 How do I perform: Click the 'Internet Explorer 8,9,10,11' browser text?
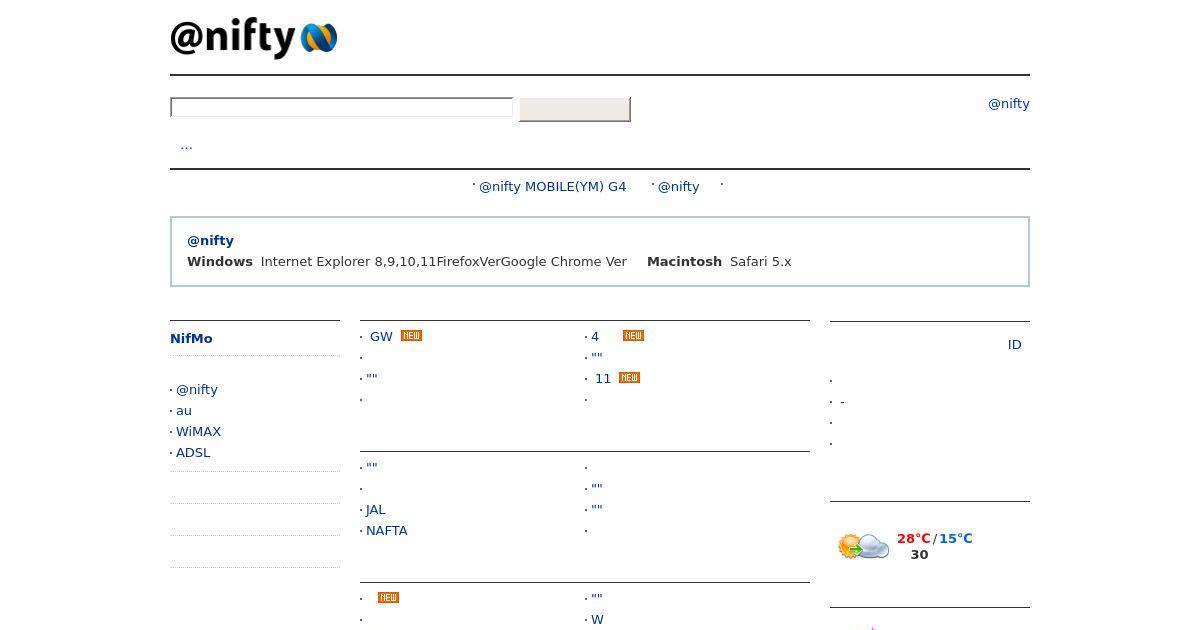pos(348,261)
